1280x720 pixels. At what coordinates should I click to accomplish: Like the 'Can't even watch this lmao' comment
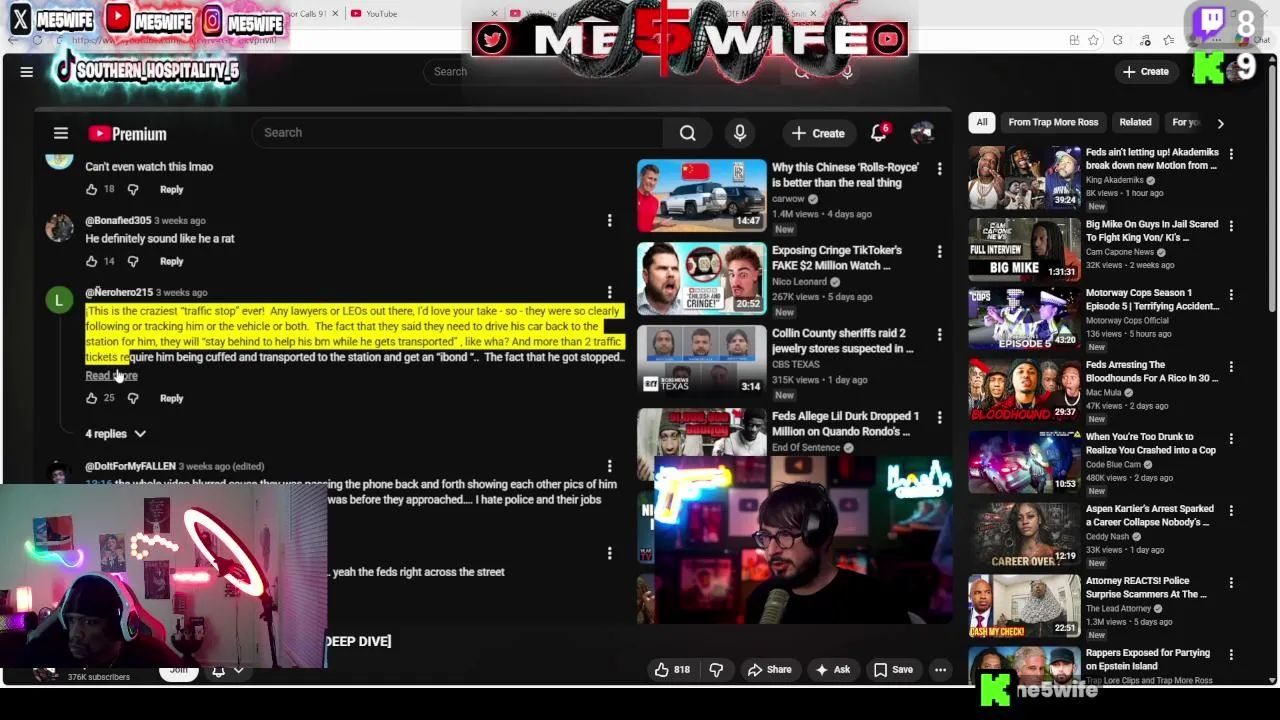[92, 189]
